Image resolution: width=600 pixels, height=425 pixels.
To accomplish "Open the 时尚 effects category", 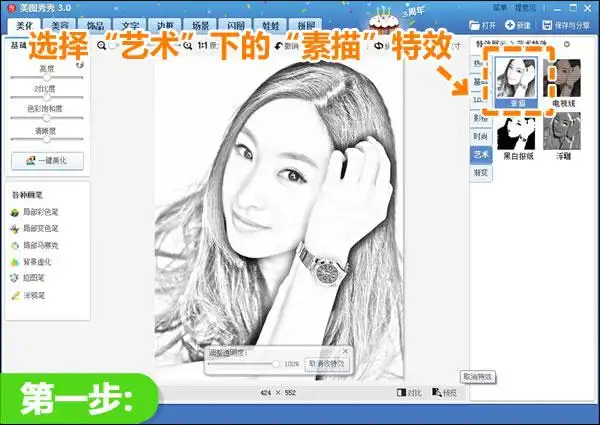I will coord(480,137).
